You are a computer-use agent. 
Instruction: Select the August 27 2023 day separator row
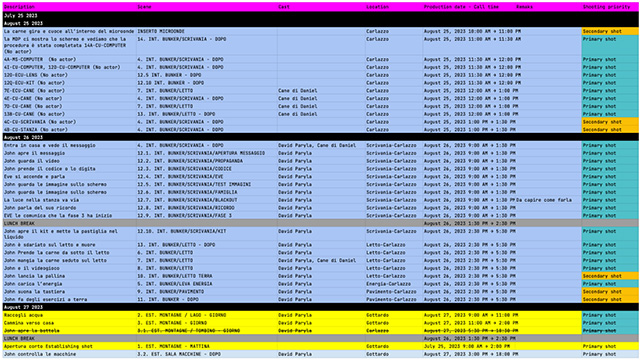pyautogui.click(x=320, y=307)
